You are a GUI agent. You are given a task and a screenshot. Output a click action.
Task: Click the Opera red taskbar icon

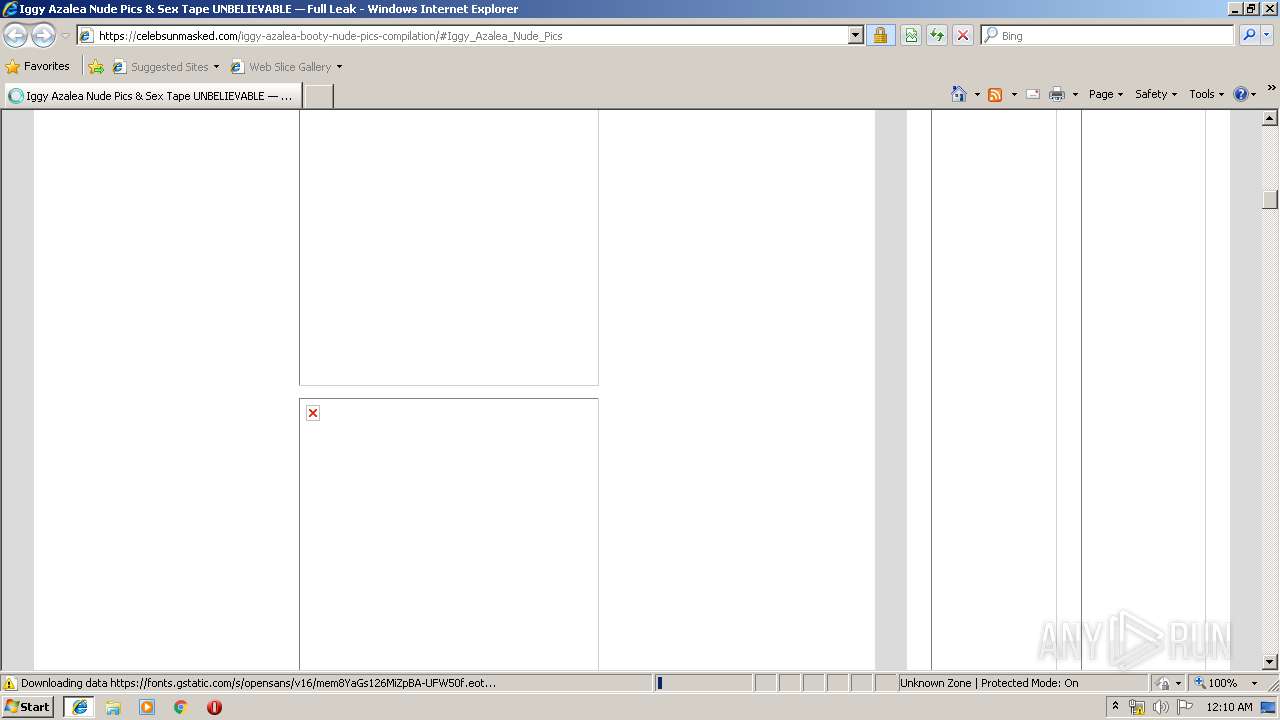tap(214, 707)
